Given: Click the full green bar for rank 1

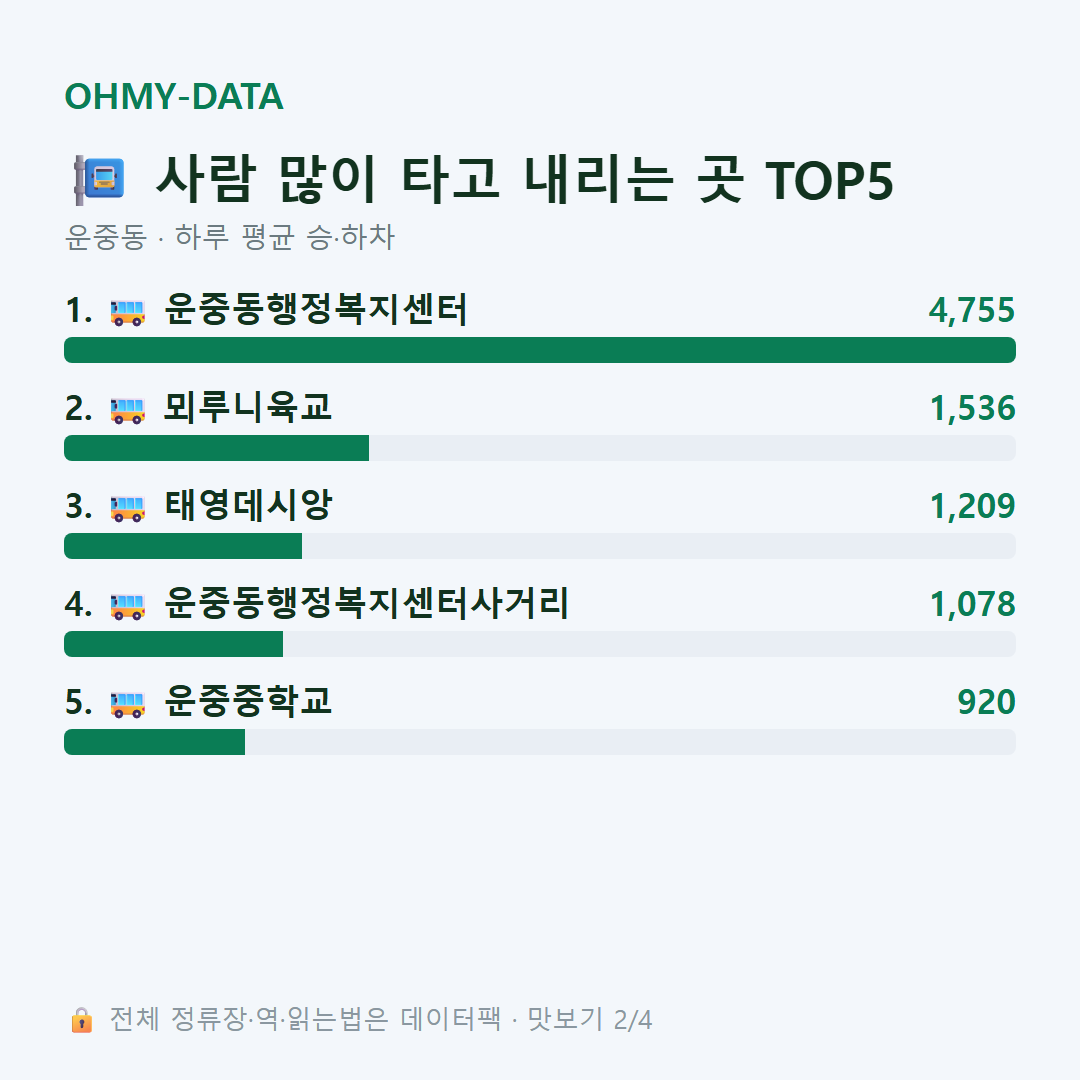Looking at the screenshot, I should [x=540, y=350].
